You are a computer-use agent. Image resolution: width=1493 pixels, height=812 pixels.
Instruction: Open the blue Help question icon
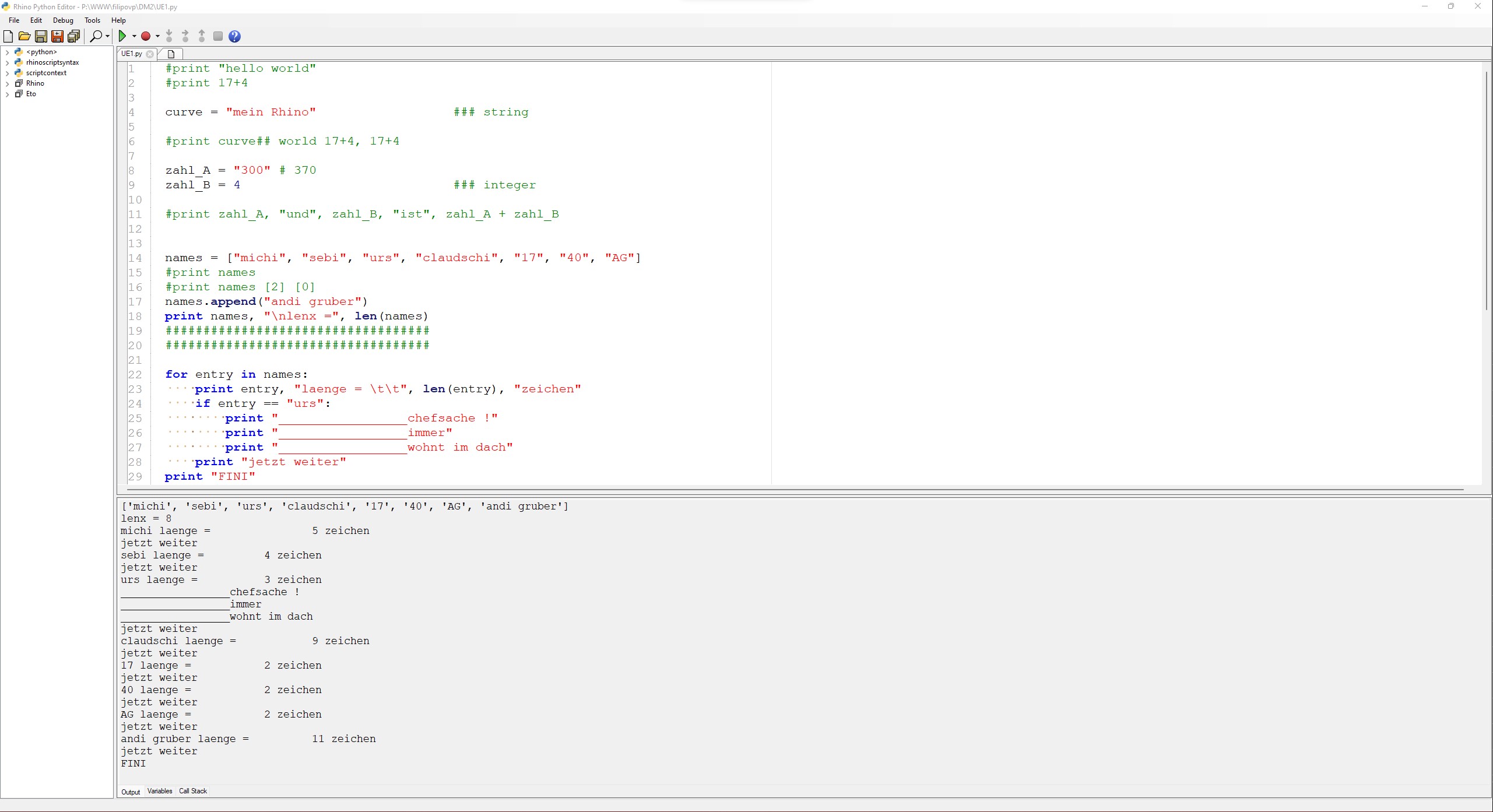click(x=235, y=36)
